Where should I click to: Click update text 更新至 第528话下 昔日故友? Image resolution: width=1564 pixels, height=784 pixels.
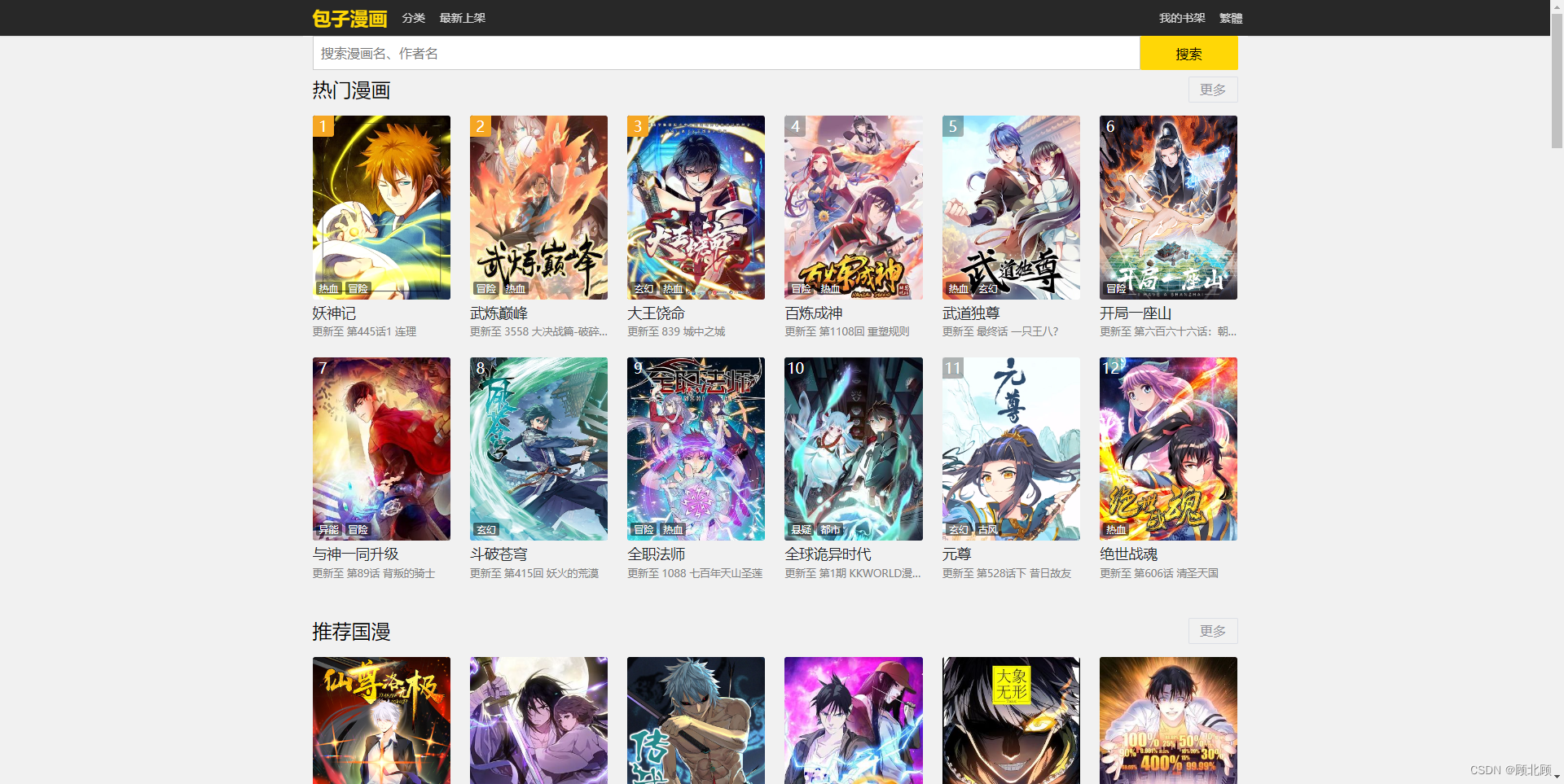pyautogui.click(x=1007, y=574)
